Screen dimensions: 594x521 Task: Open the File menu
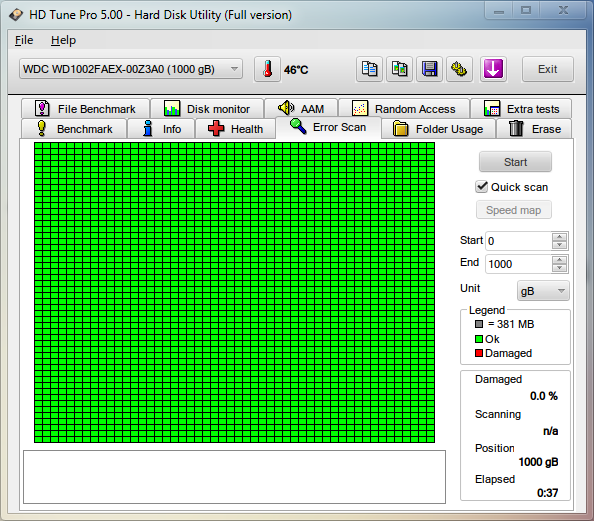coord(24,40)
